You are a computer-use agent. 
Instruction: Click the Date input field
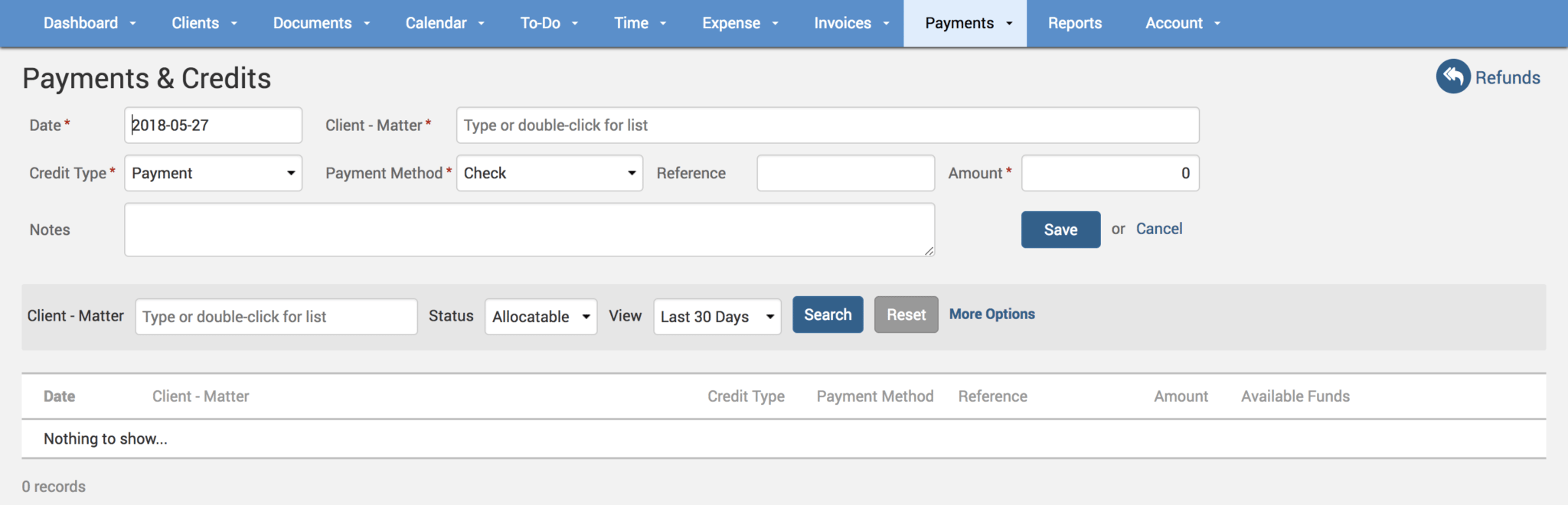(213, 125)
